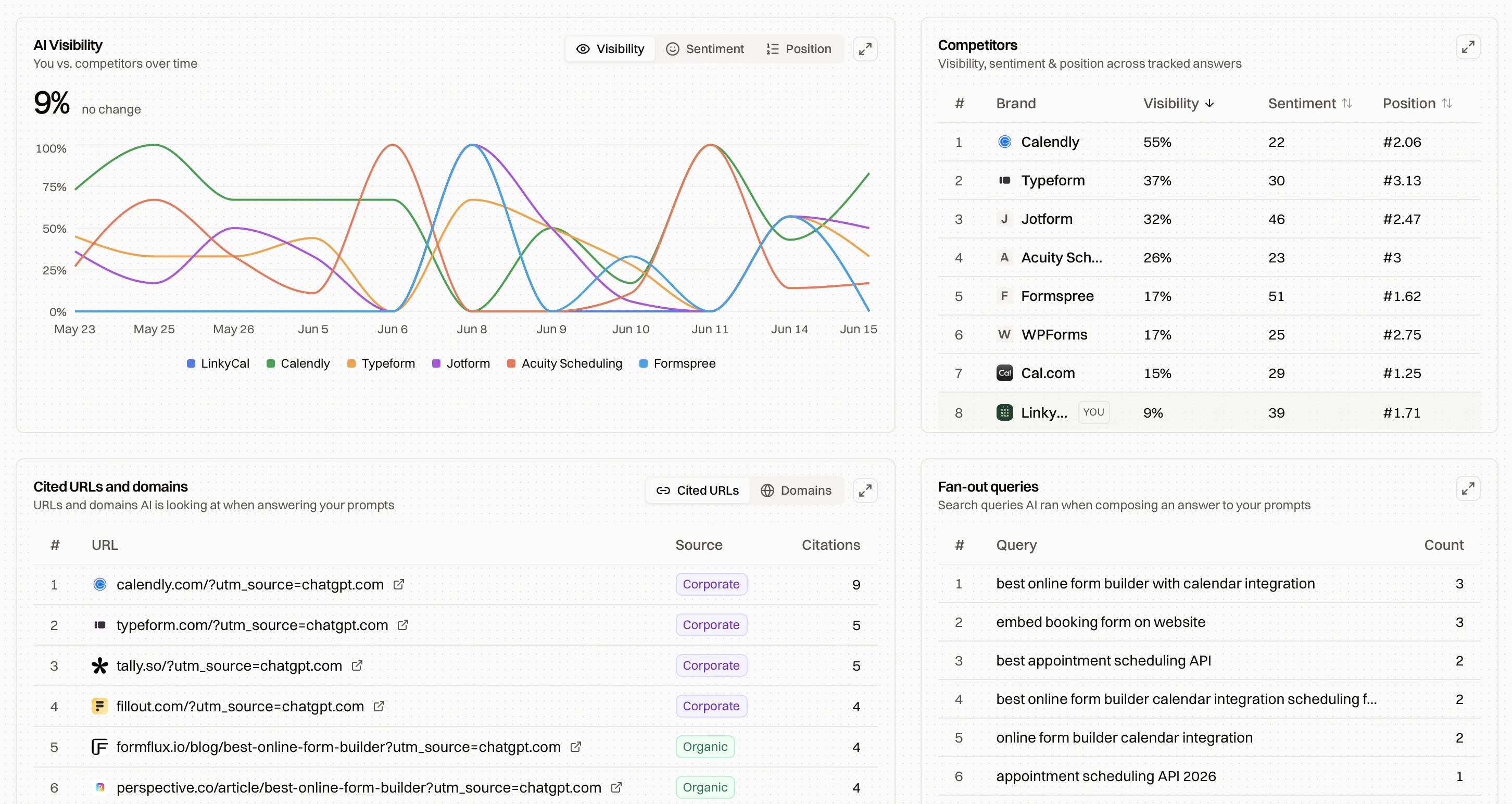Open tally.so/?utm_source=chatgpt.com link

(229, 665)
